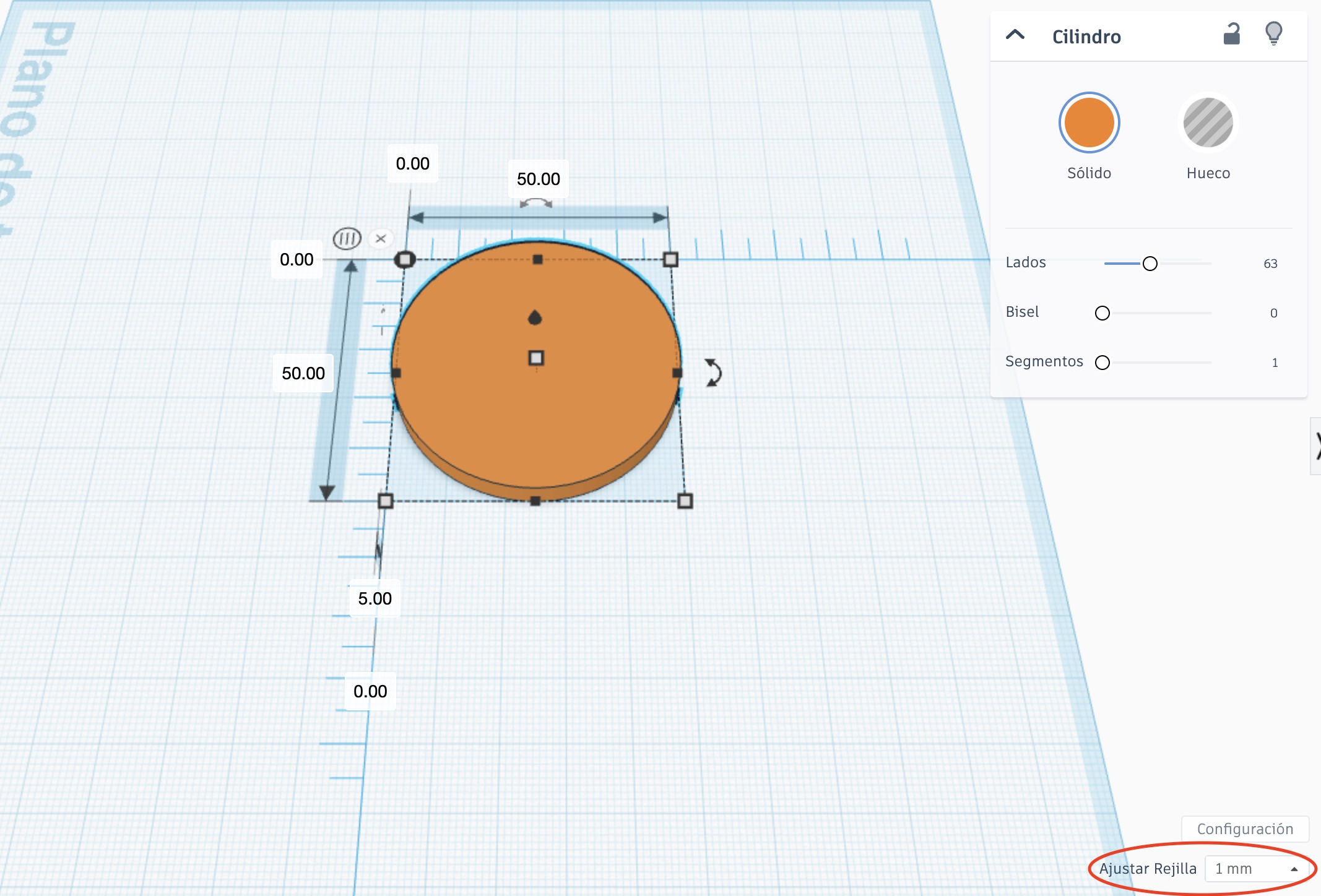The image size is (1321, 896).
Task: Switch the shape to Hueco mode
Action: [x=1208, y=123]
